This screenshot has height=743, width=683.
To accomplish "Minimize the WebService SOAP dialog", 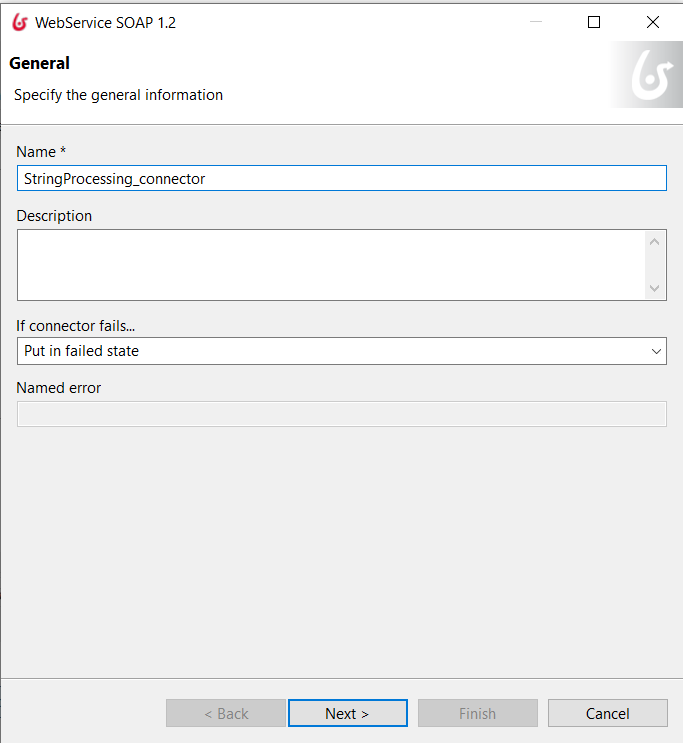I will coord(536,22).
